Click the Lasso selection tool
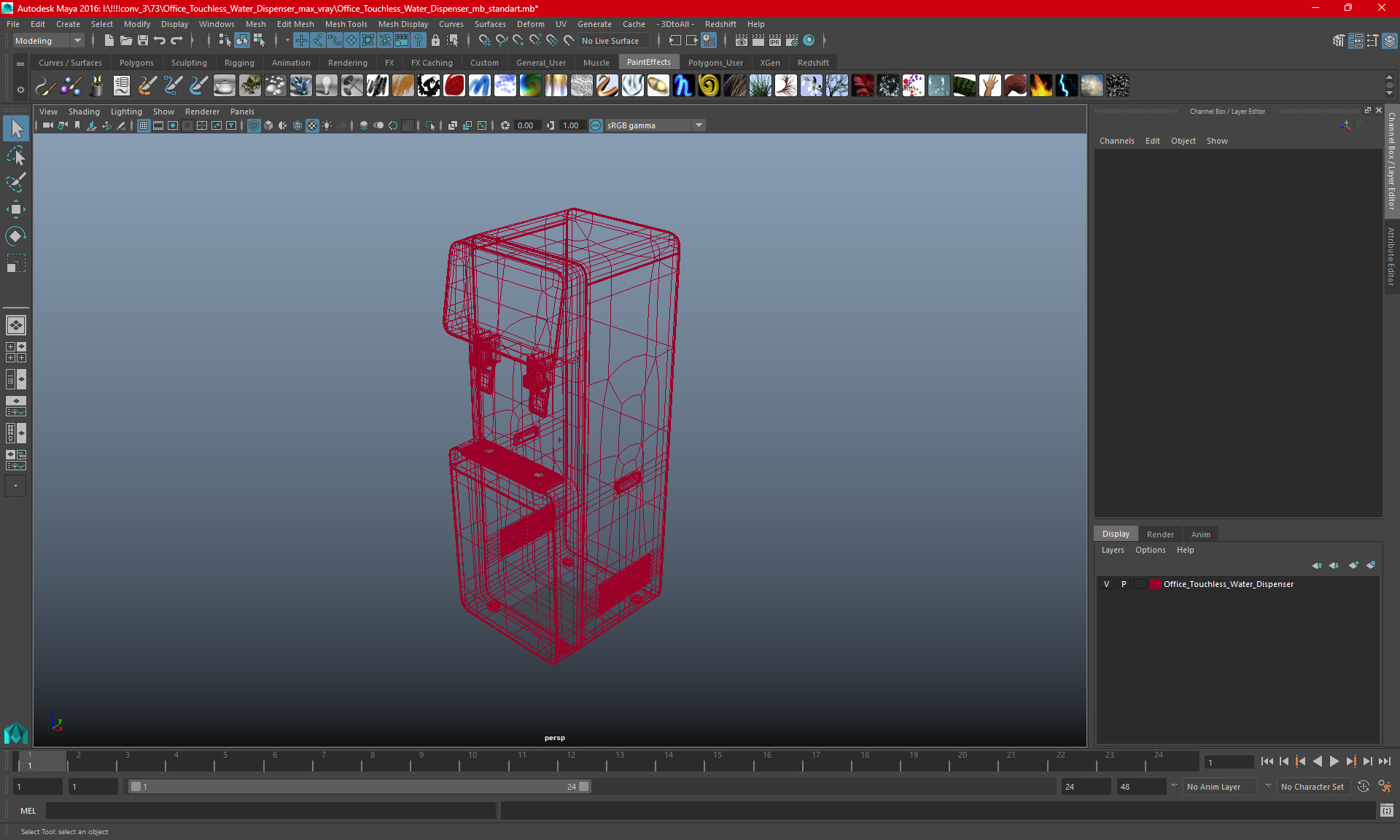 (15, 155)
